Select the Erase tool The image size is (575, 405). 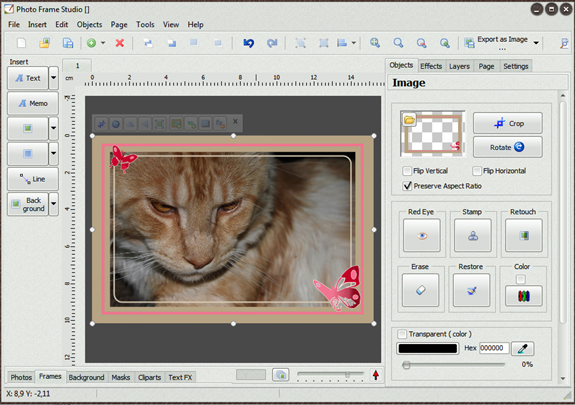[420, 290]
